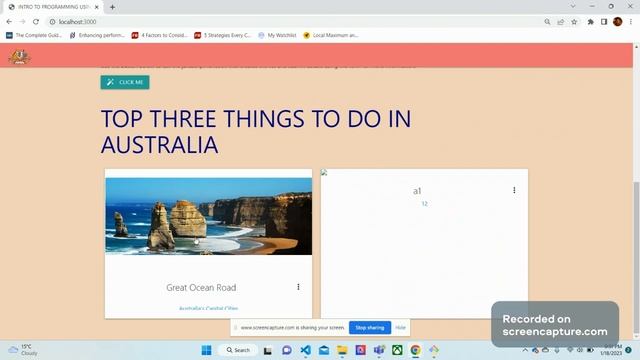
Task: Click the zoom magnifier icon in address bar
Action: coord(547,22)
